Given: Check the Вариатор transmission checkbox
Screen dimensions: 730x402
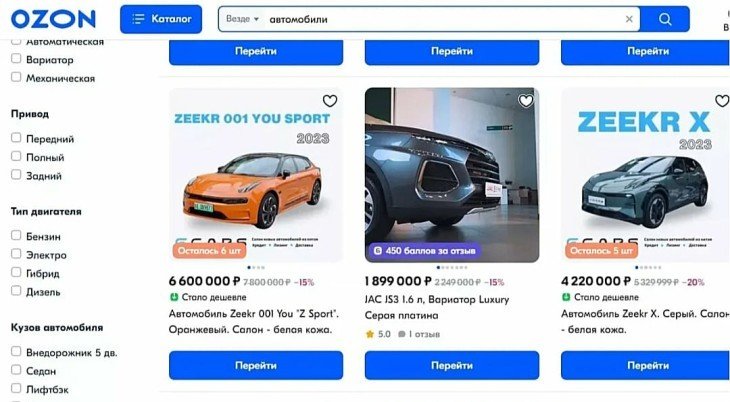Looking at the screenshot, I should 16,59.
